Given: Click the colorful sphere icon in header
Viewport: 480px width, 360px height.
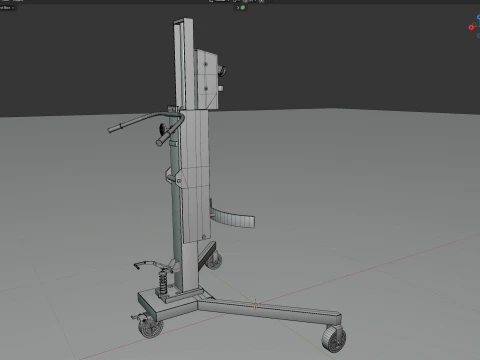Looking at the screenshot, I should click(x=243, y=7).
